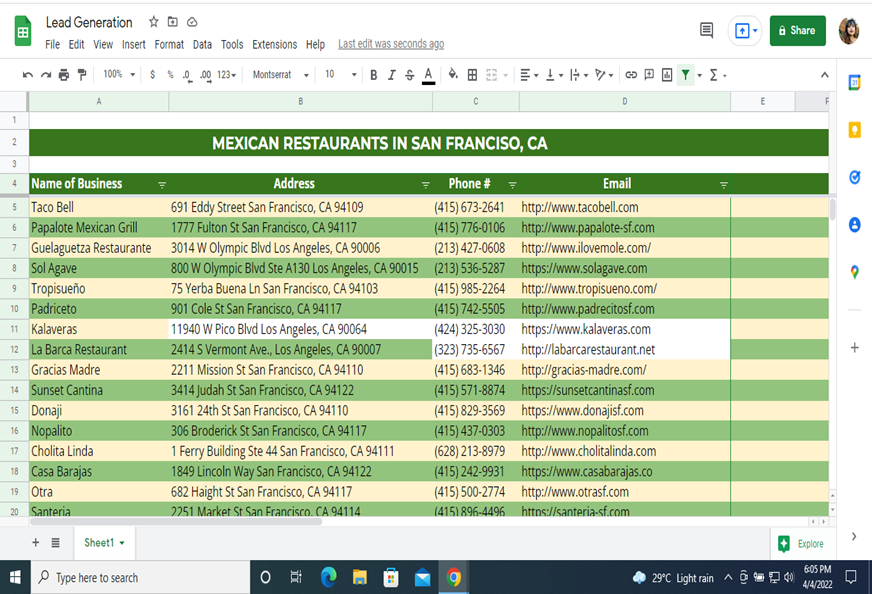872x594 pixels.
Task: Open the Montserrat font dropdown
Action: [279, 75]
